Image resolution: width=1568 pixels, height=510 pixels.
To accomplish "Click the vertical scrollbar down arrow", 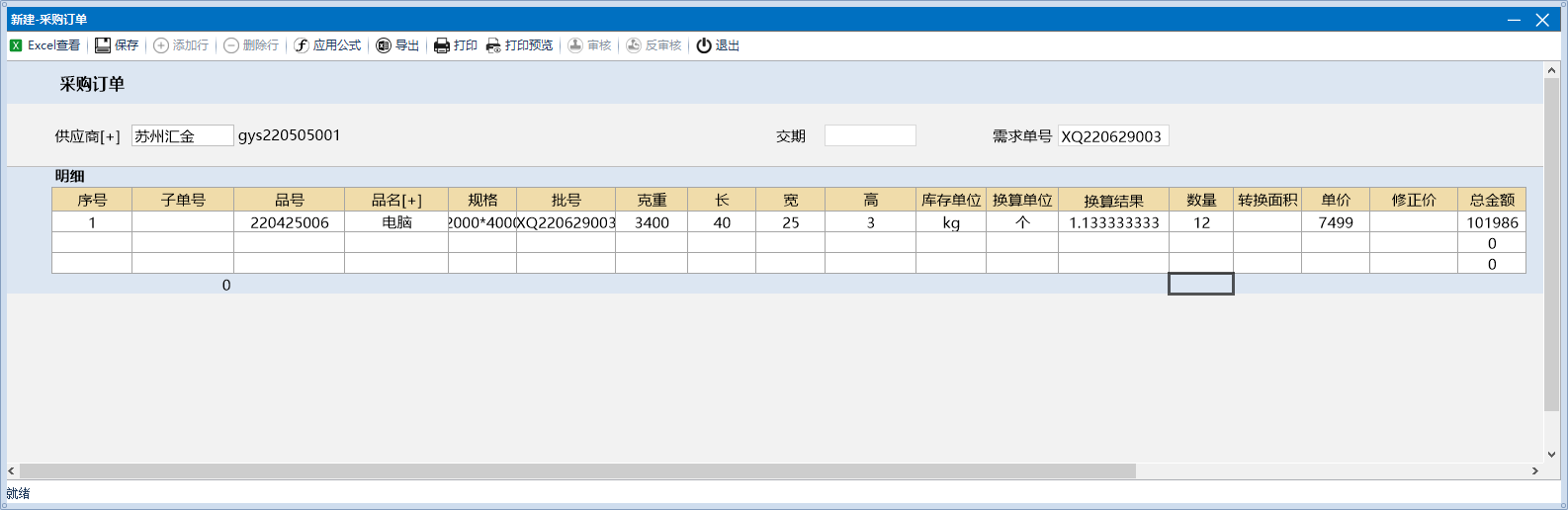I will point(1551,455).
